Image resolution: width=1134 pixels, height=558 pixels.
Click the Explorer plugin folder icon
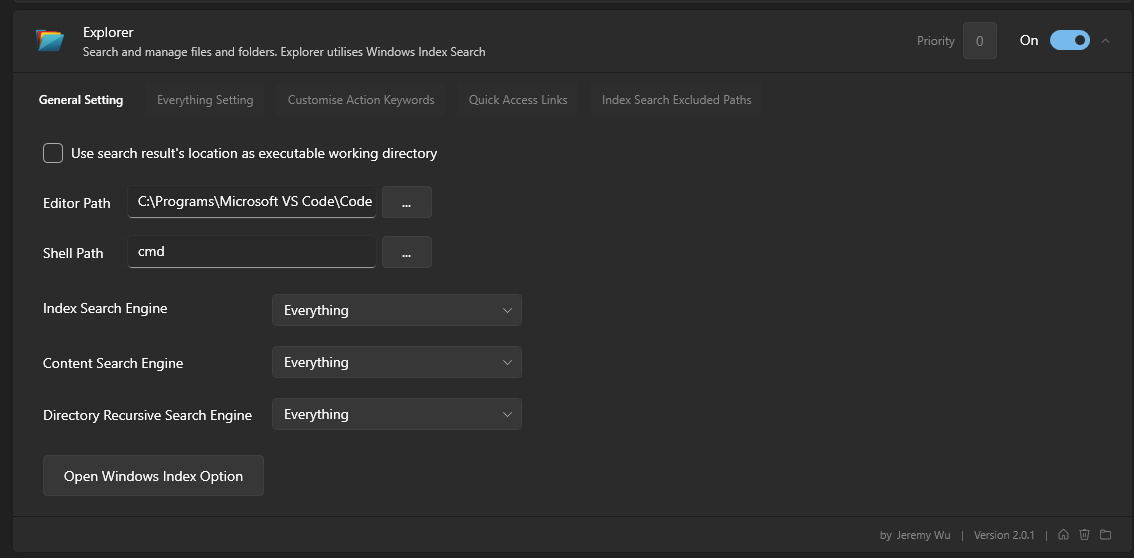point(50,40)
